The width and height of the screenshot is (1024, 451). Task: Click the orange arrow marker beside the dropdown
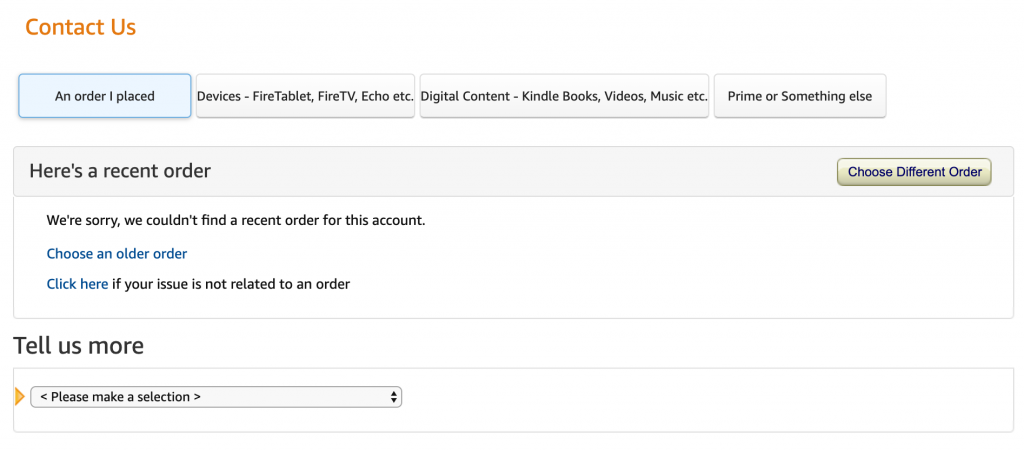19,396
